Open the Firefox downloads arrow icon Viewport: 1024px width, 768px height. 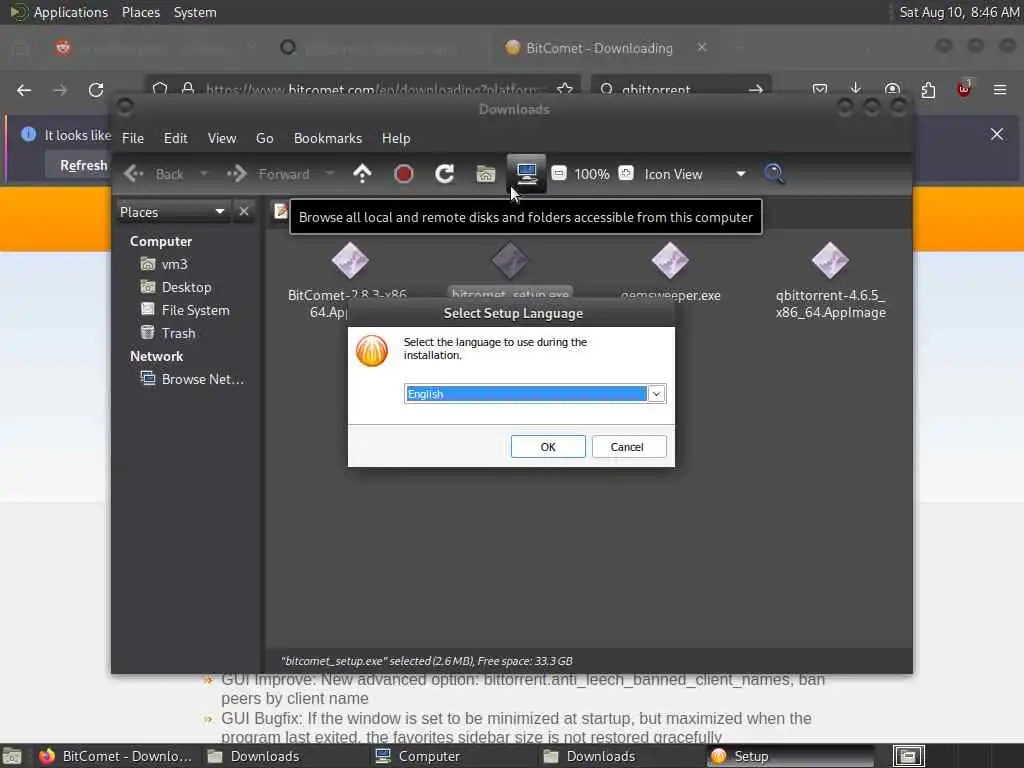(x=856, y=88)
